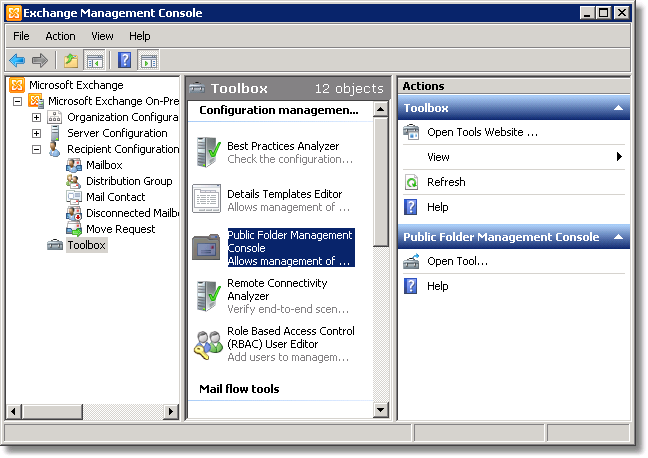Open the View menu in menu bar
The height and width of the screenshot is (458, 648).
click(x=102, y=36)
